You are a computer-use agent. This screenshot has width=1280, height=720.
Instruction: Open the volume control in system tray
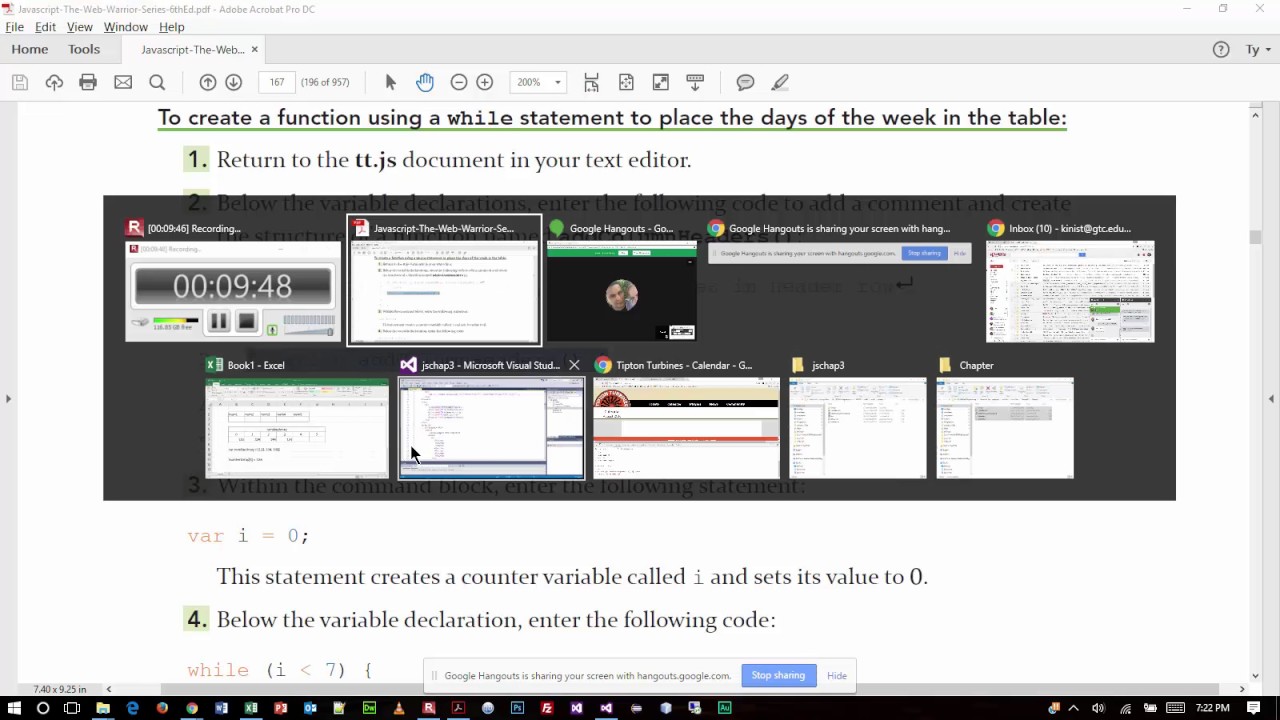[x=1098, y=708]
